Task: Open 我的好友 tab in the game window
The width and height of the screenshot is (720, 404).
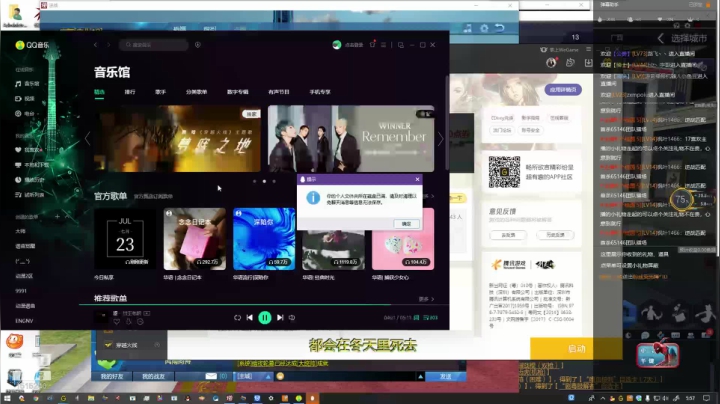Action: 112,376
